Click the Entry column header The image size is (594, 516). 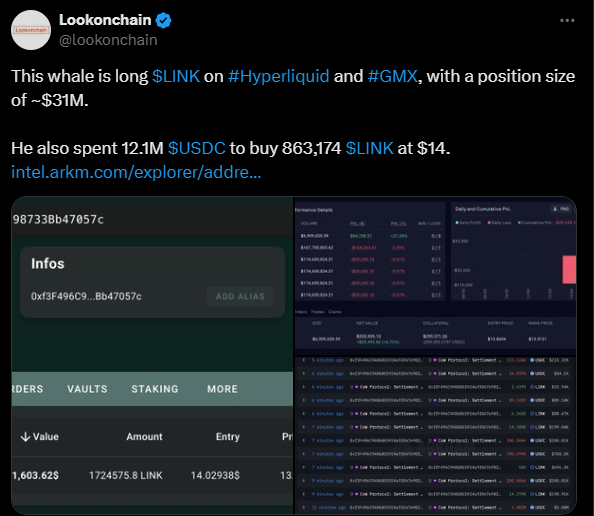tap(228, 437)
